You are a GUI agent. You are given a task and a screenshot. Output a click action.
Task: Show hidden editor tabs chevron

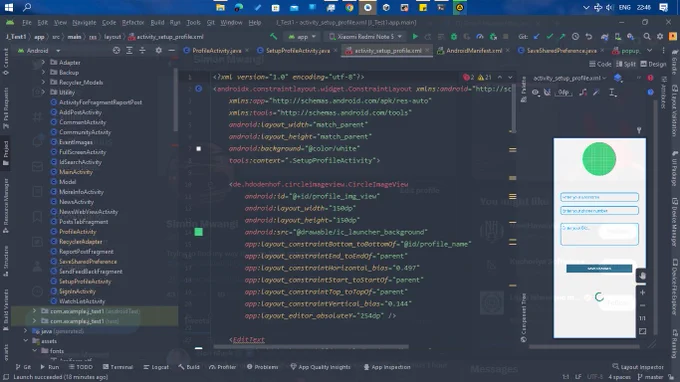pos(649,51)
